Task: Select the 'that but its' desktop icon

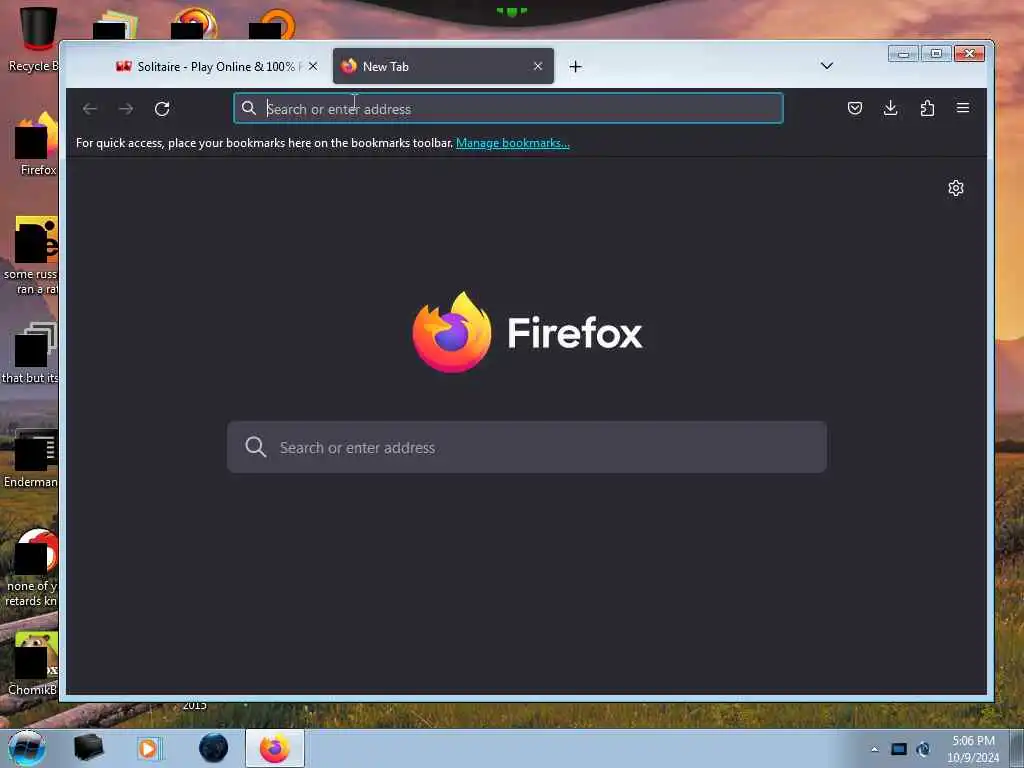Action: [x=31, y=353]
